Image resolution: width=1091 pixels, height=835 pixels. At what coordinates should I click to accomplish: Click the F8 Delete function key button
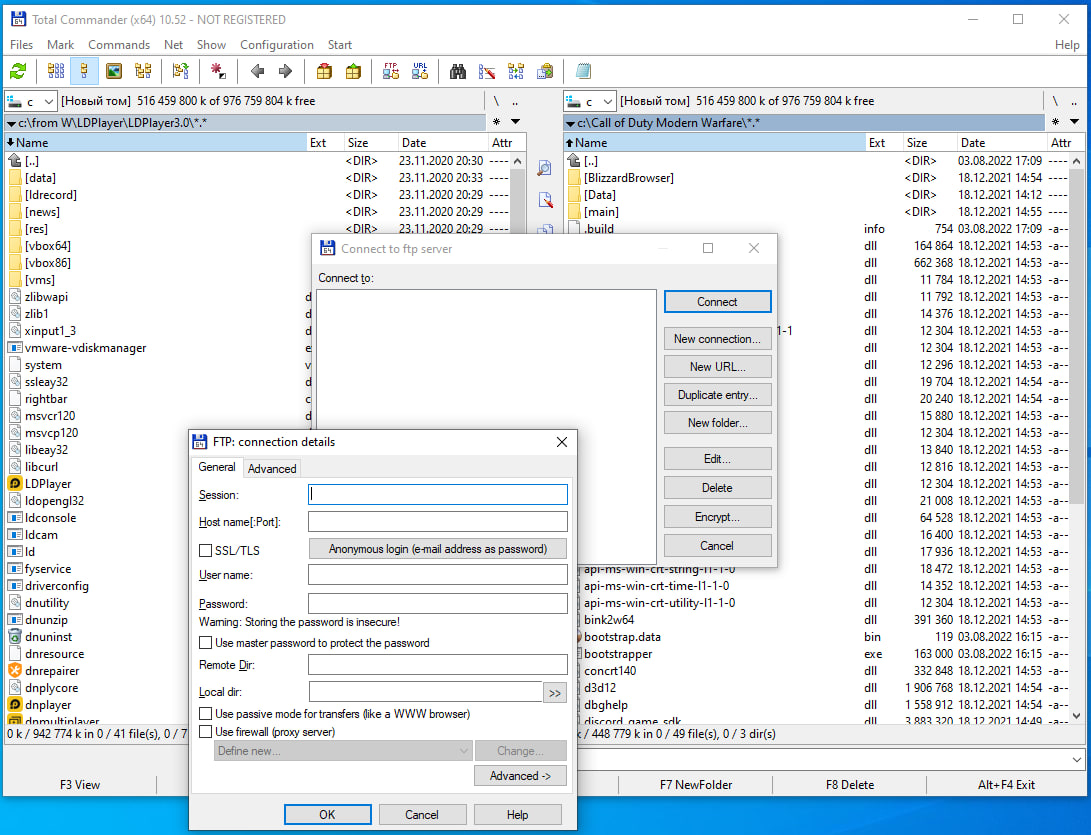coord(850,785)
